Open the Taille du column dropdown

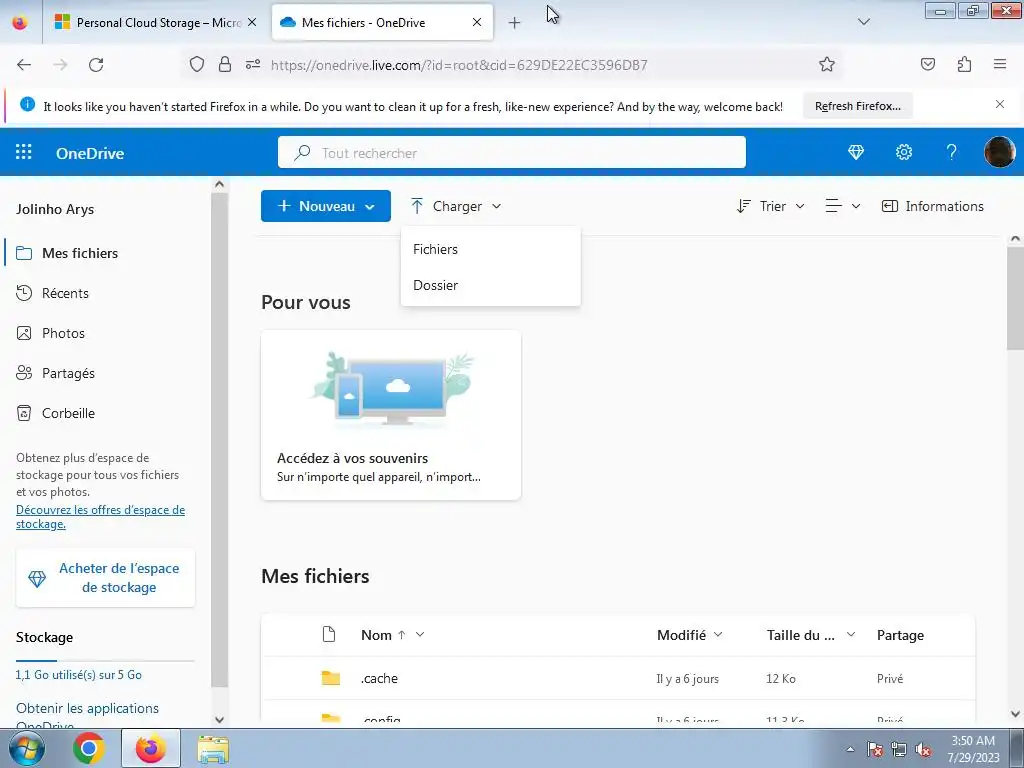click(811, 635)
